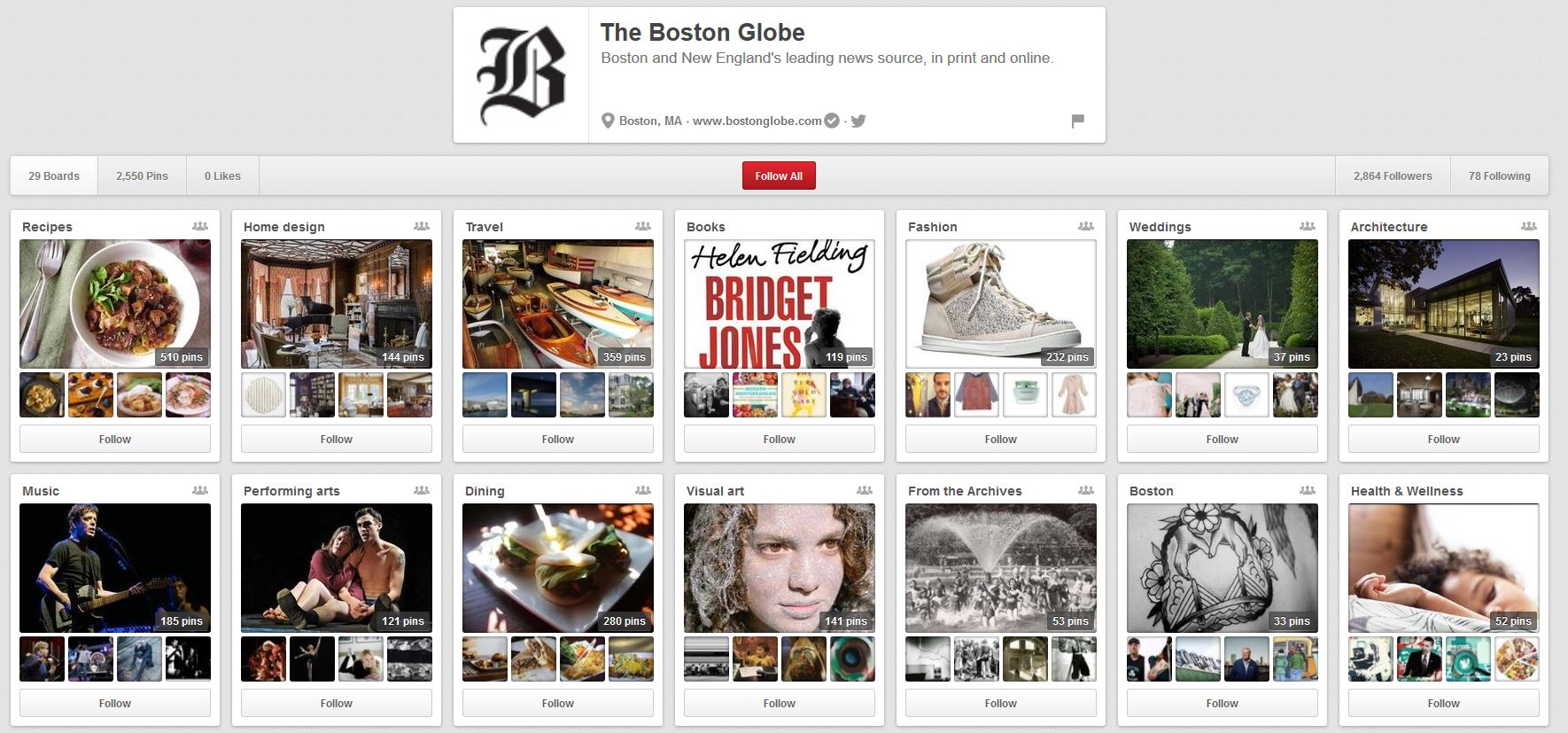
Task: Open the Fashion sneaker cover image
Action: pyautogui.click(x=1001, y=304)
